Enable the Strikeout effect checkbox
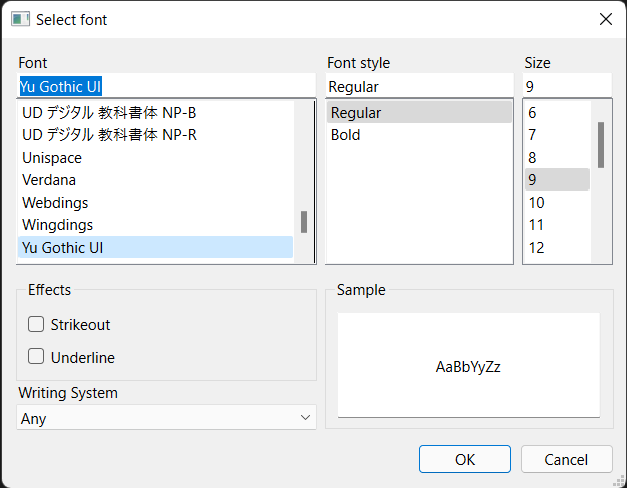The image size is (627, 488). click(36, 324)
